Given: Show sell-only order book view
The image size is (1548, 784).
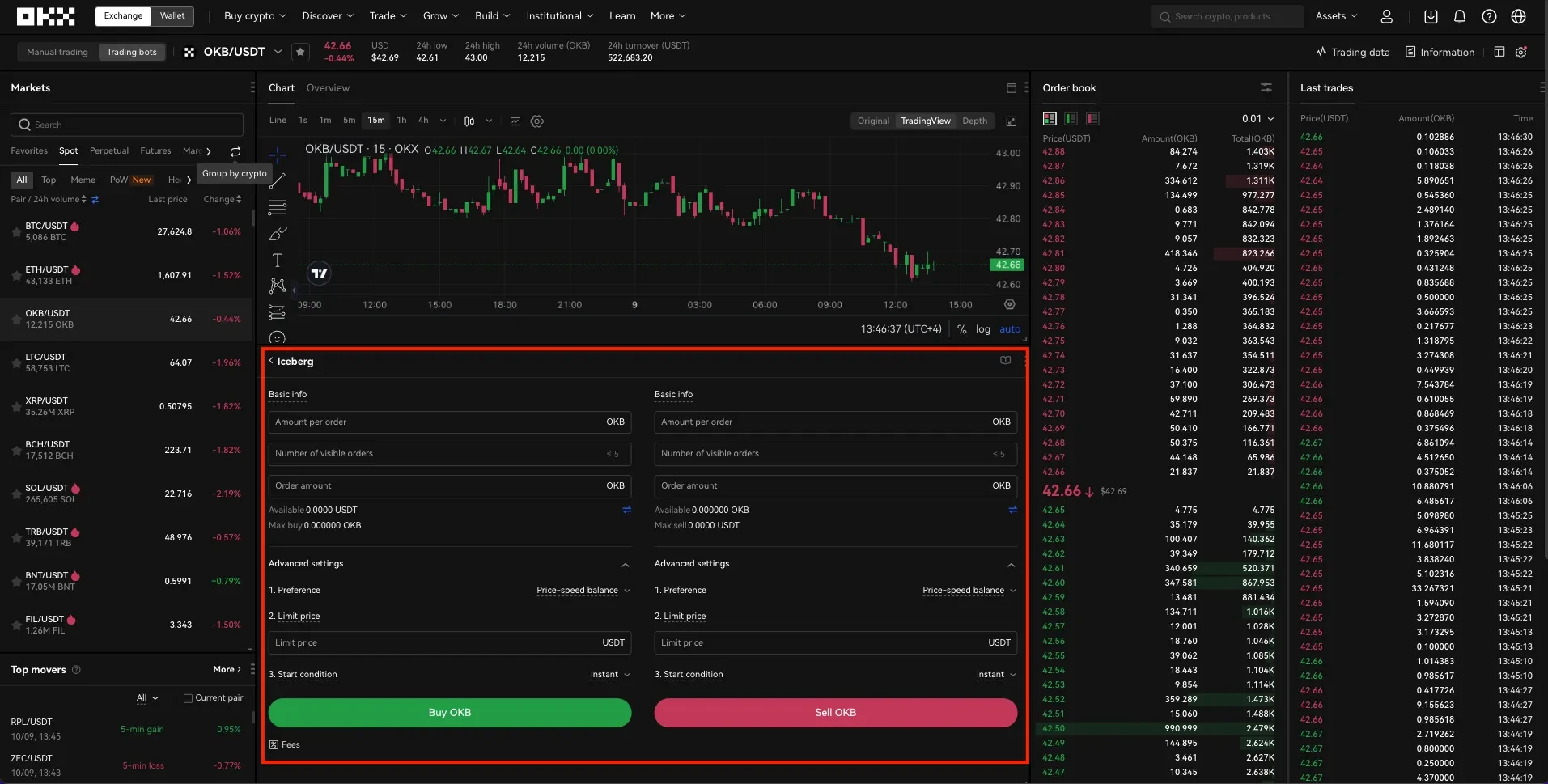Looking at the screenshot, I should 1092,119.
